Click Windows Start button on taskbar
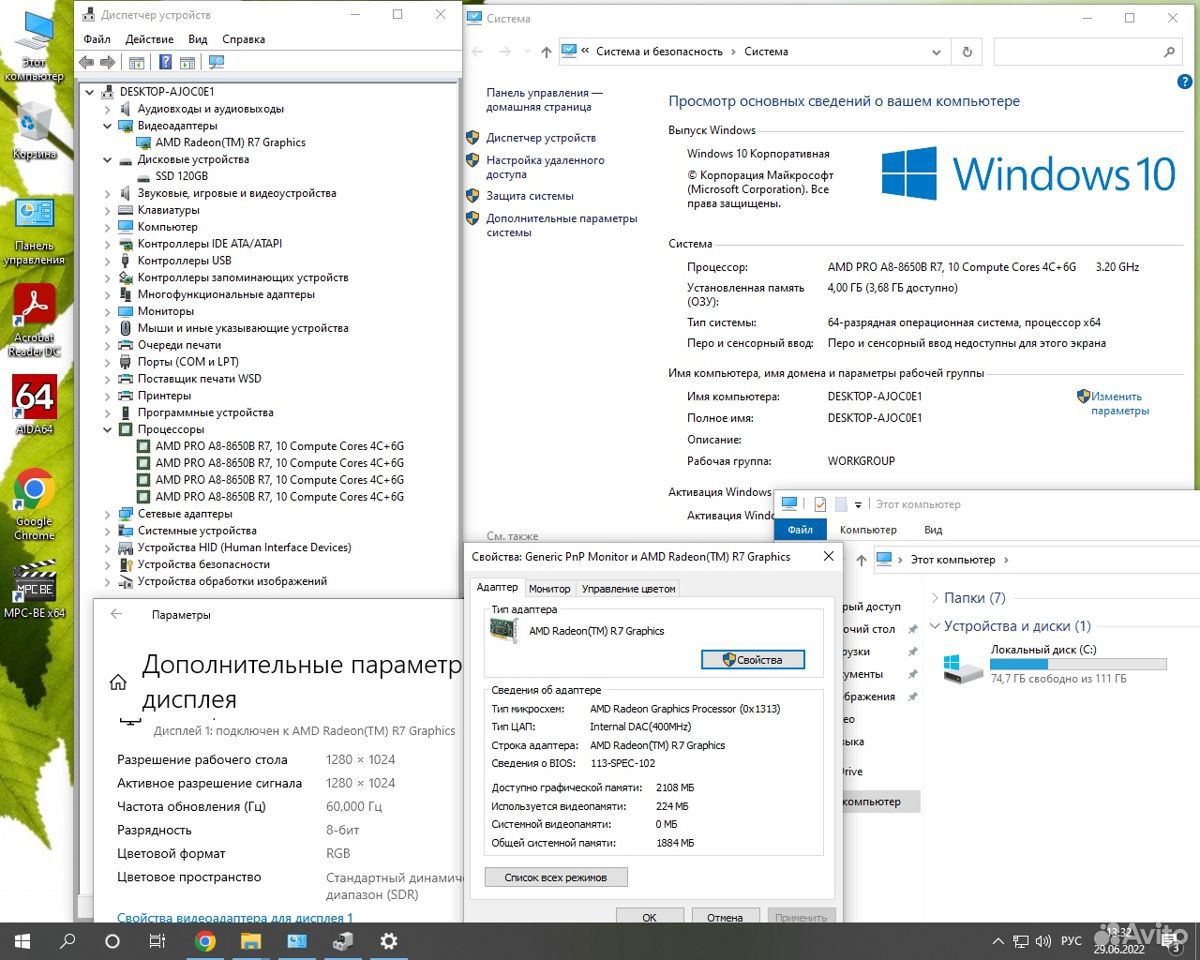 pos(22,941)
